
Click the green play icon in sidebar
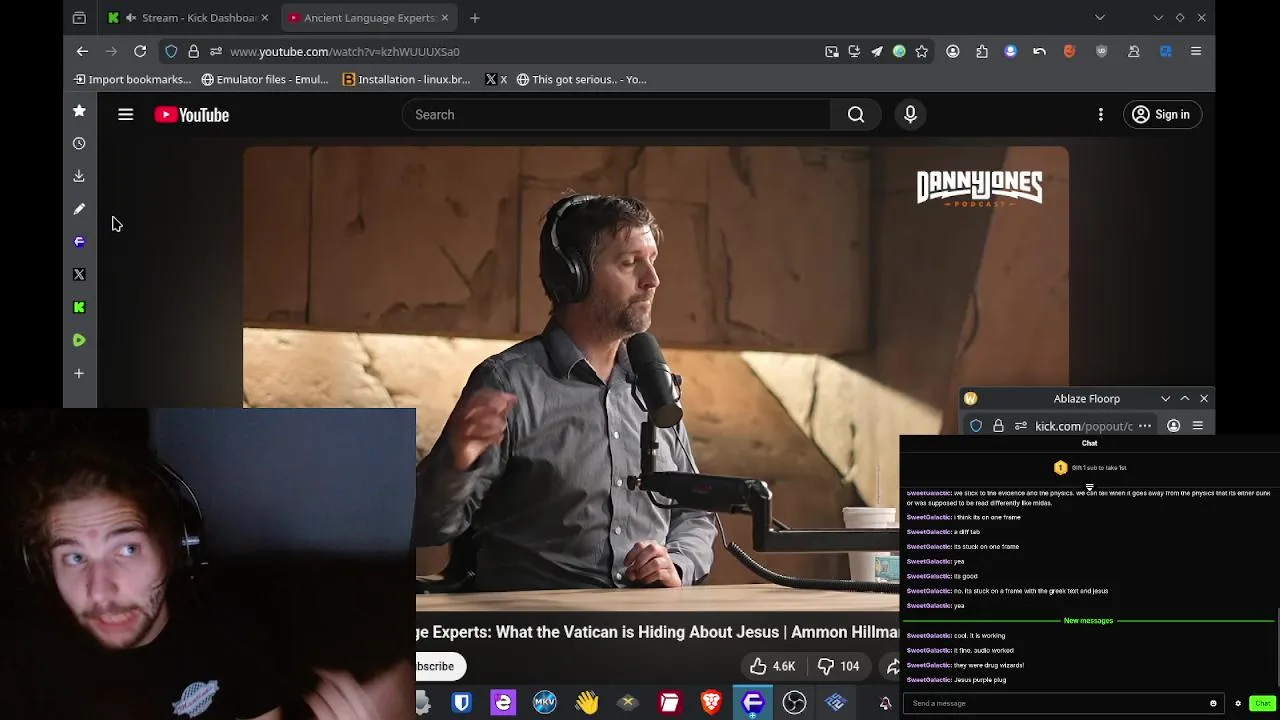79,340
